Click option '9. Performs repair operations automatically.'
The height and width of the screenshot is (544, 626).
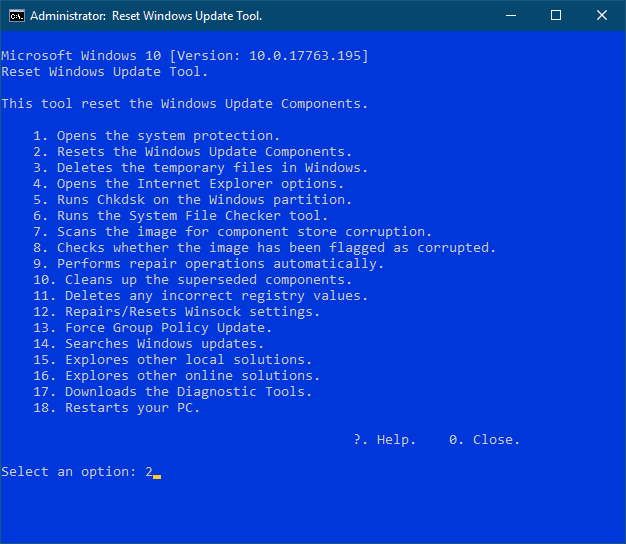coord(208,264)
